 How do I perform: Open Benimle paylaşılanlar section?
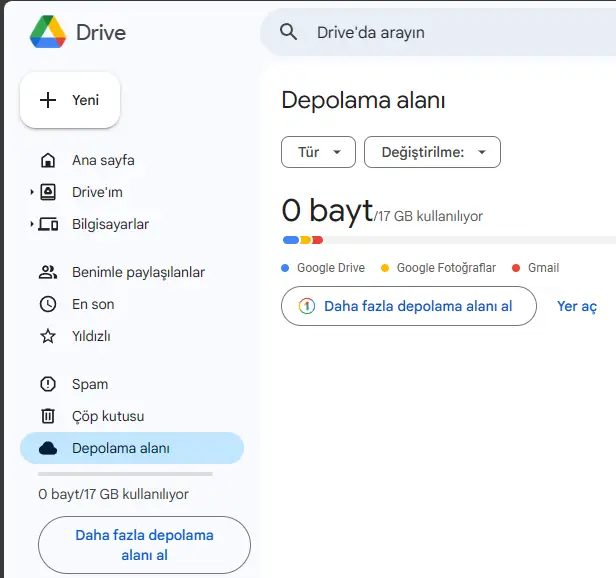tap(132, 272)
